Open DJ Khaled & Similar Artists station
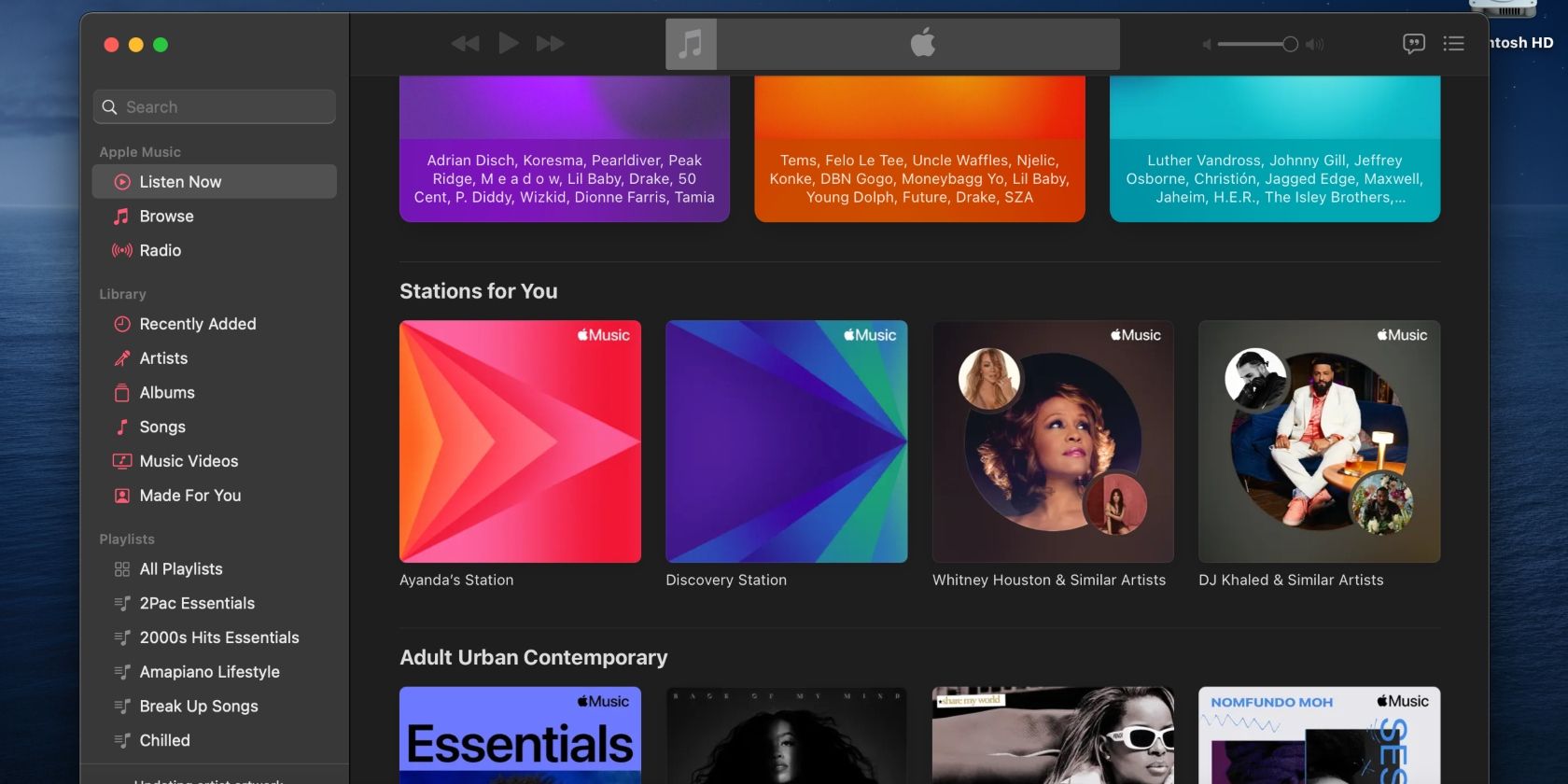The height and width of the screenshot is (784, 1568). [1320, 441]
